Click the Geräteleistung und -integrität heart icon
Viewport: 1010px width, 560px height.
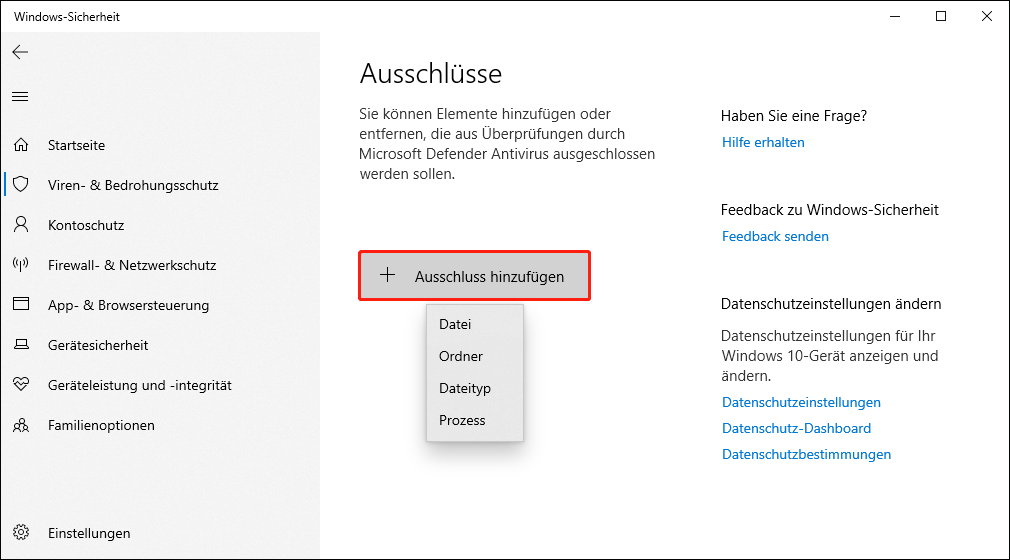(x=21, y=384)
